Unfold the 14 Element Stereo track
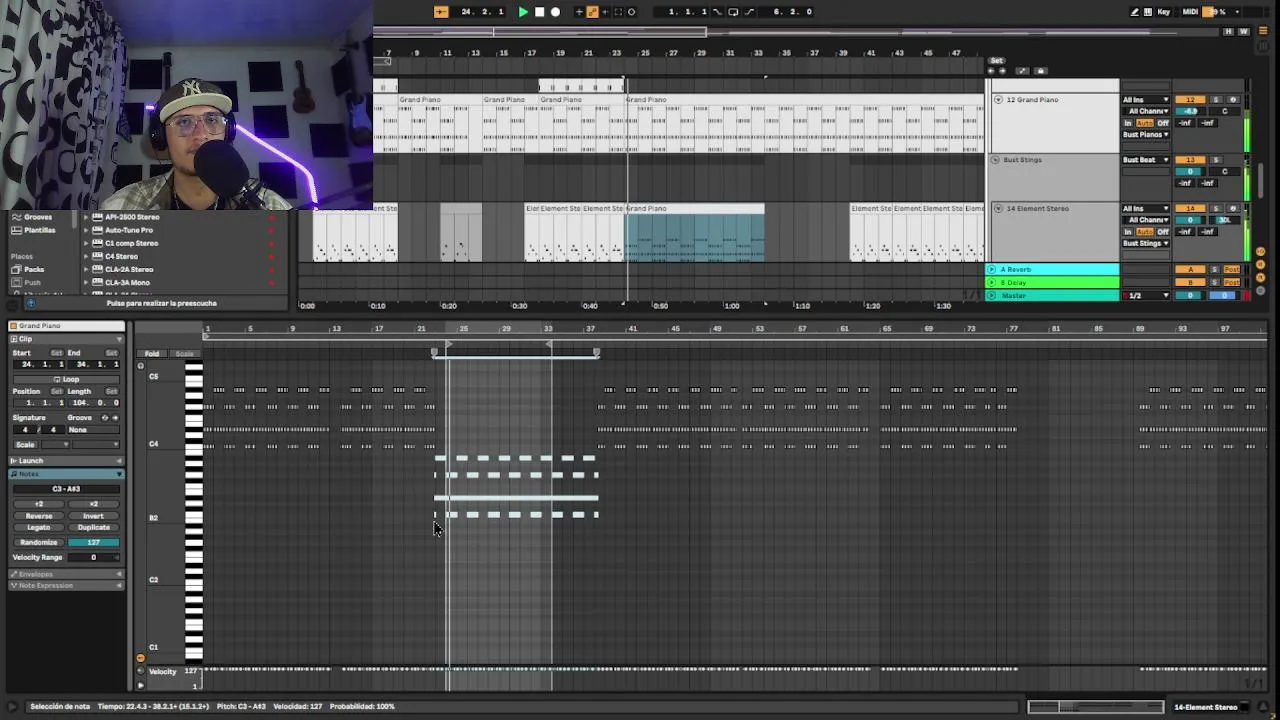This screenshot has height=720, width=1280. pos(998,209)
